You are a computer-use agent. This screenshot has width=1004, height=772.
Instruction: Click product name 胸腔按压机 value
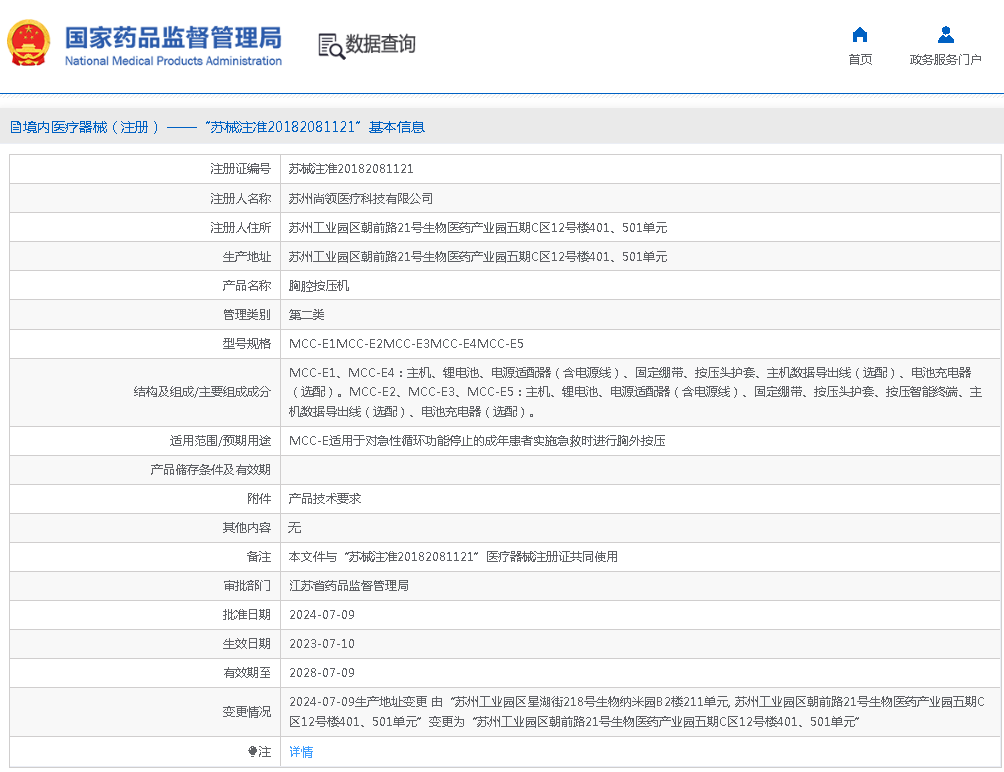click(x=319, y=286)
